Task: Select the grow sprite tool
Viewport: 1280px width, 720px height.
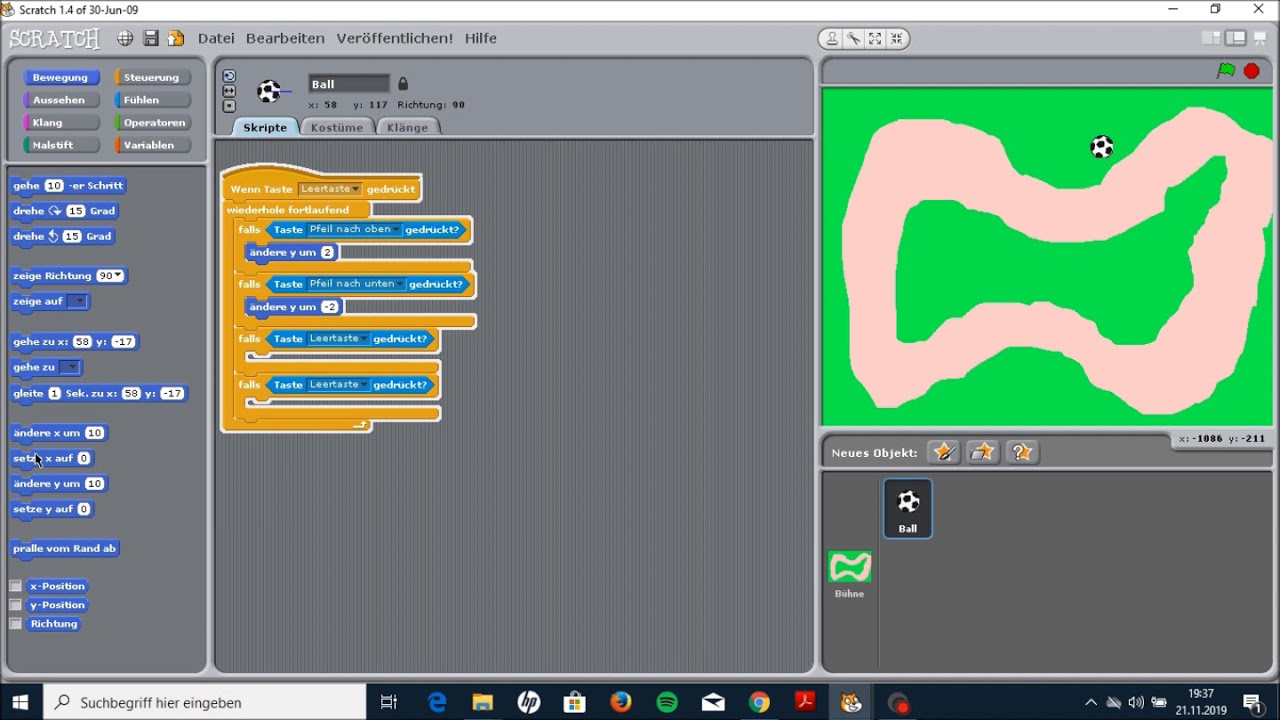Action: pyautogui.click(x=875, y=39)
